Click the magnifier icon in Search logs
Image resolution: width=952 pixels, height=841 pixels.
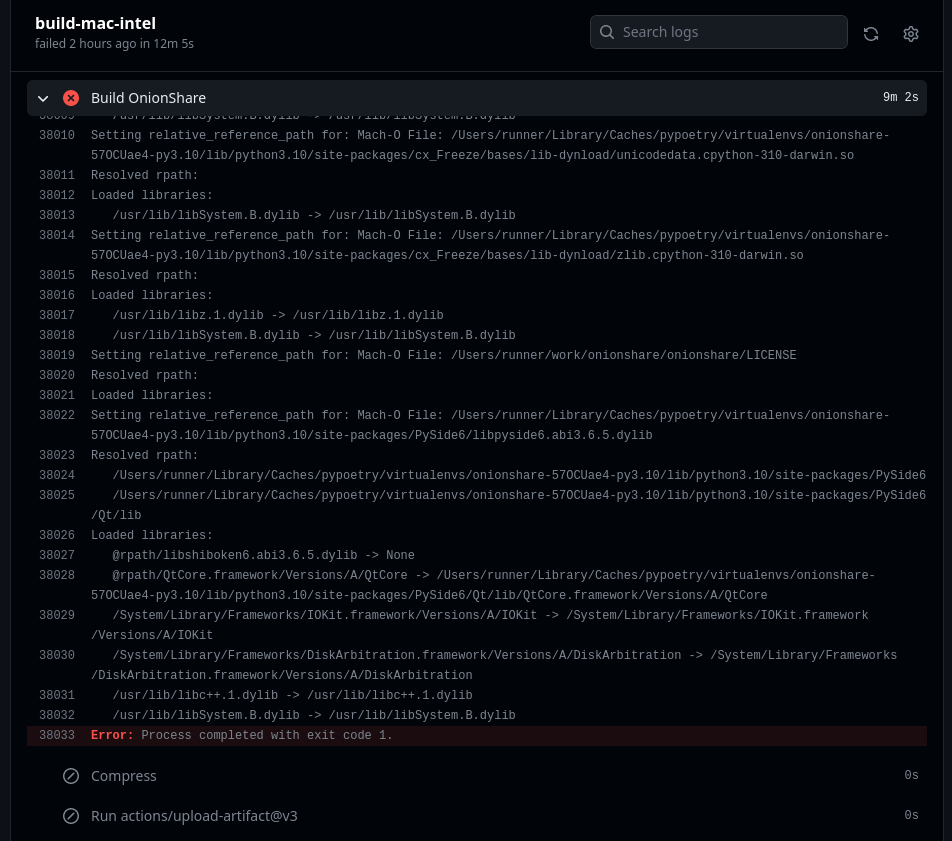(607, 32)
